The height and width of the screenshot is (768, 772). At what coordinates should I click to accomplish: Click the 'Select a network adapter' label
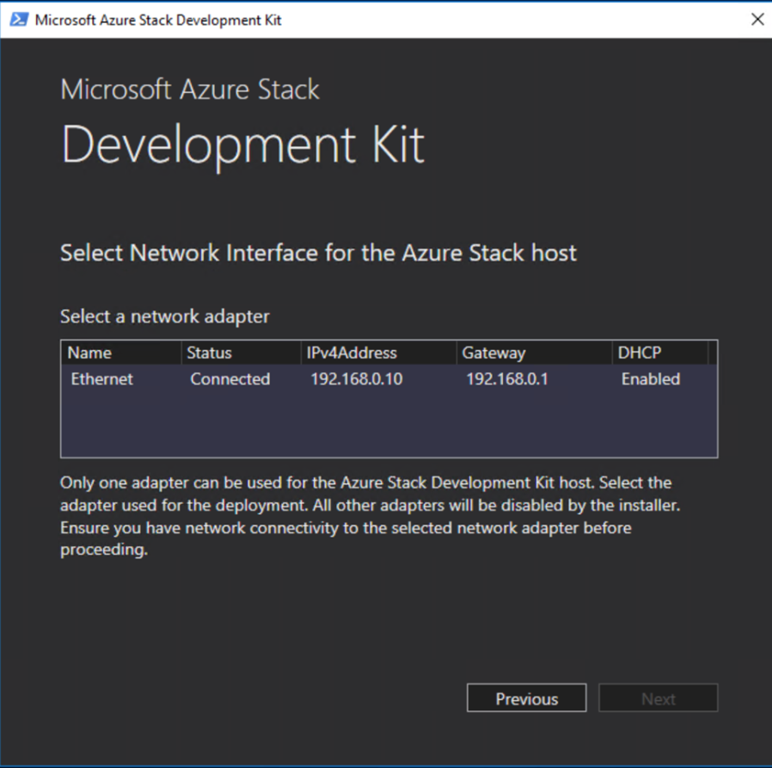coord(165,316)
